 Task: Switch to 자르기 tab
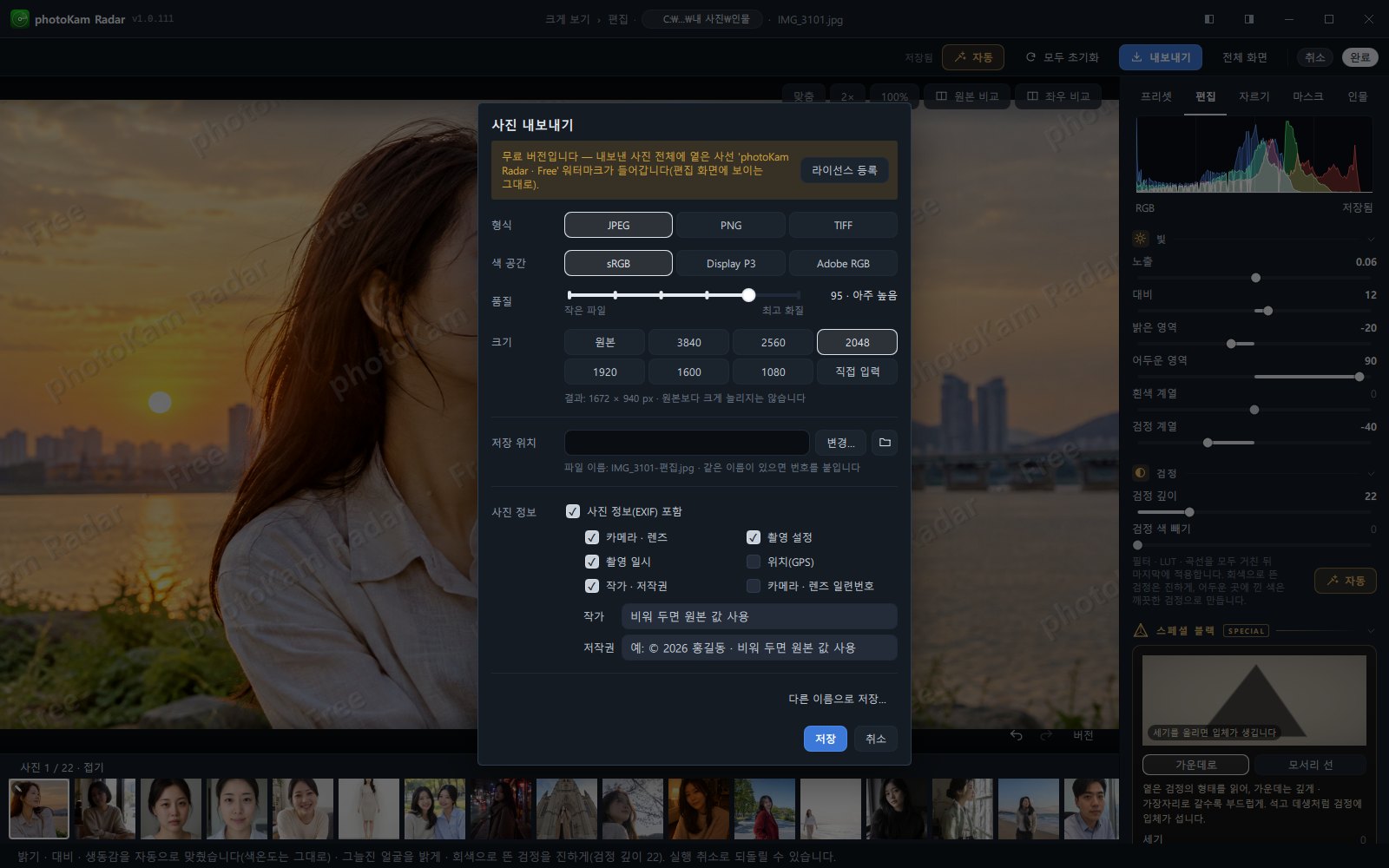click(1254, 96)
